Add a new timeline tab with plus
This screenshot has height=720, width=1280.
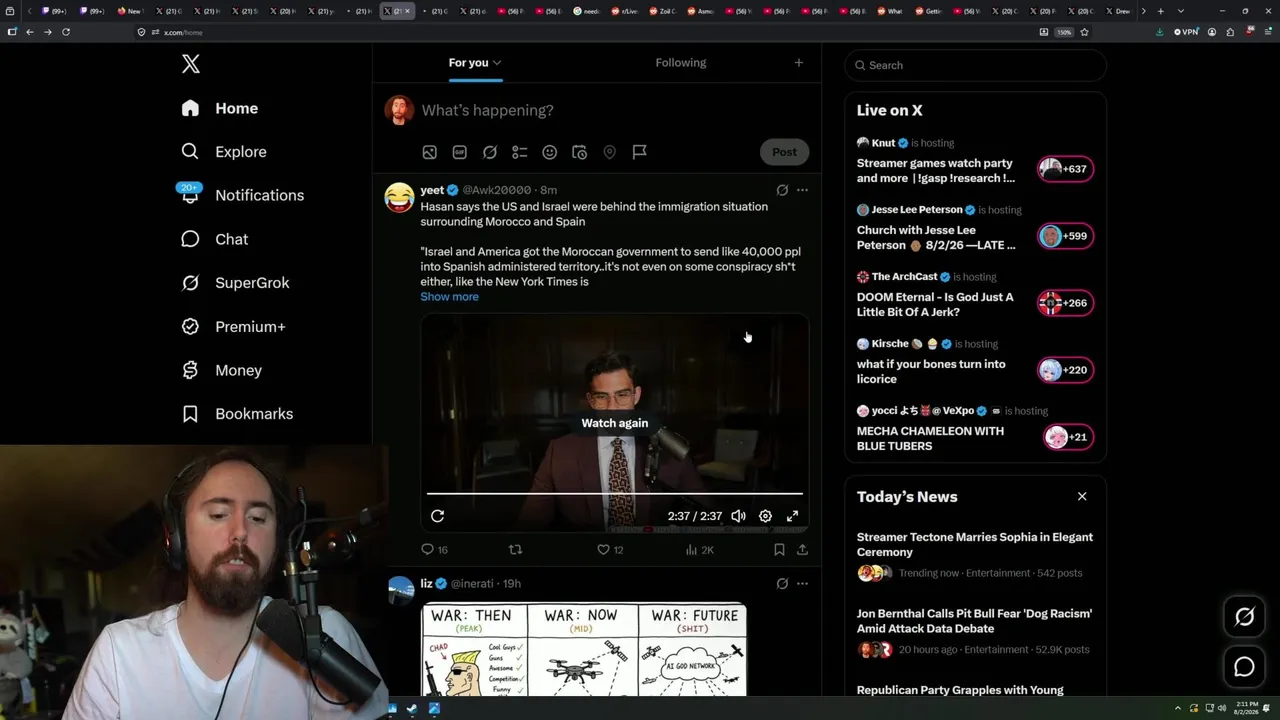798,62
